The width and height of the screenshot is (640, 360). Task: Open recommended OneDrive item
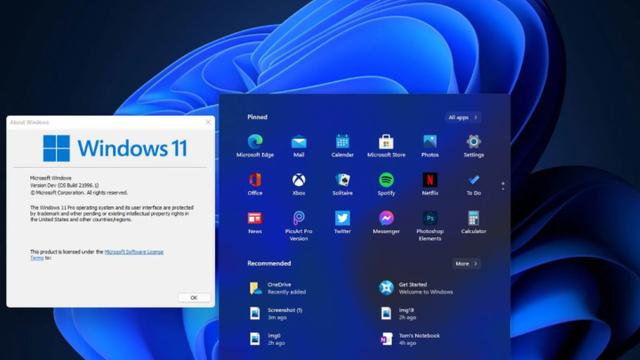(x=278, y=288)
